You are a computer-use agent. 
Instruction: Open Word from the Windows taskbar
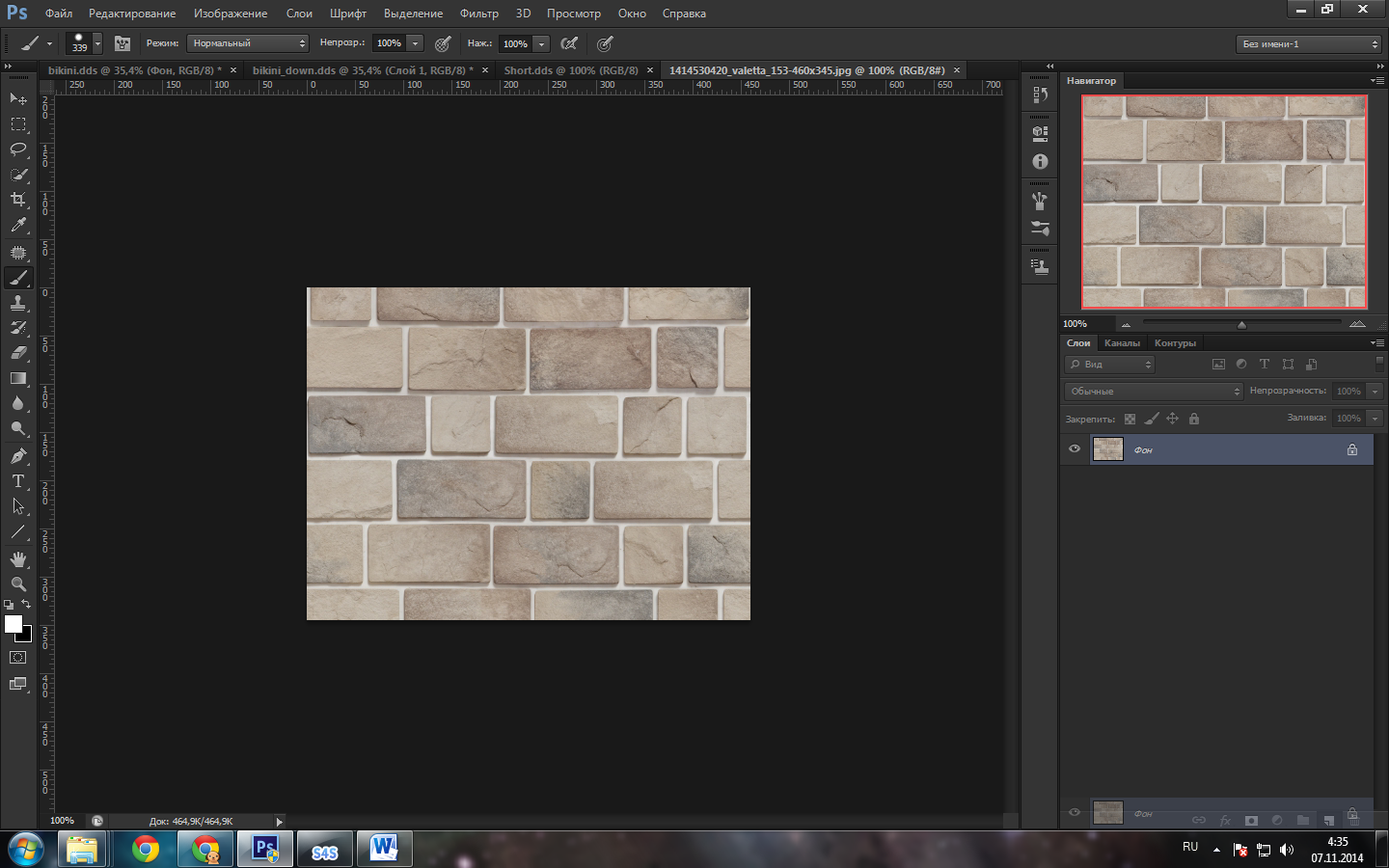(x=384, y=850)
